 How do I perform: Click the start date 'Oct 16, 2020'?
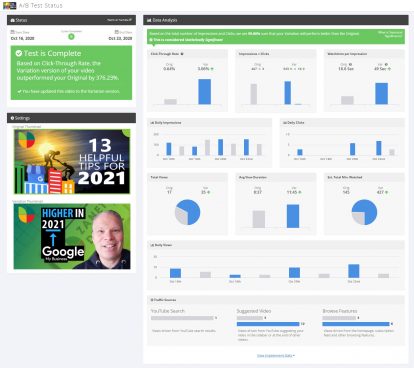tap(22, 38)
